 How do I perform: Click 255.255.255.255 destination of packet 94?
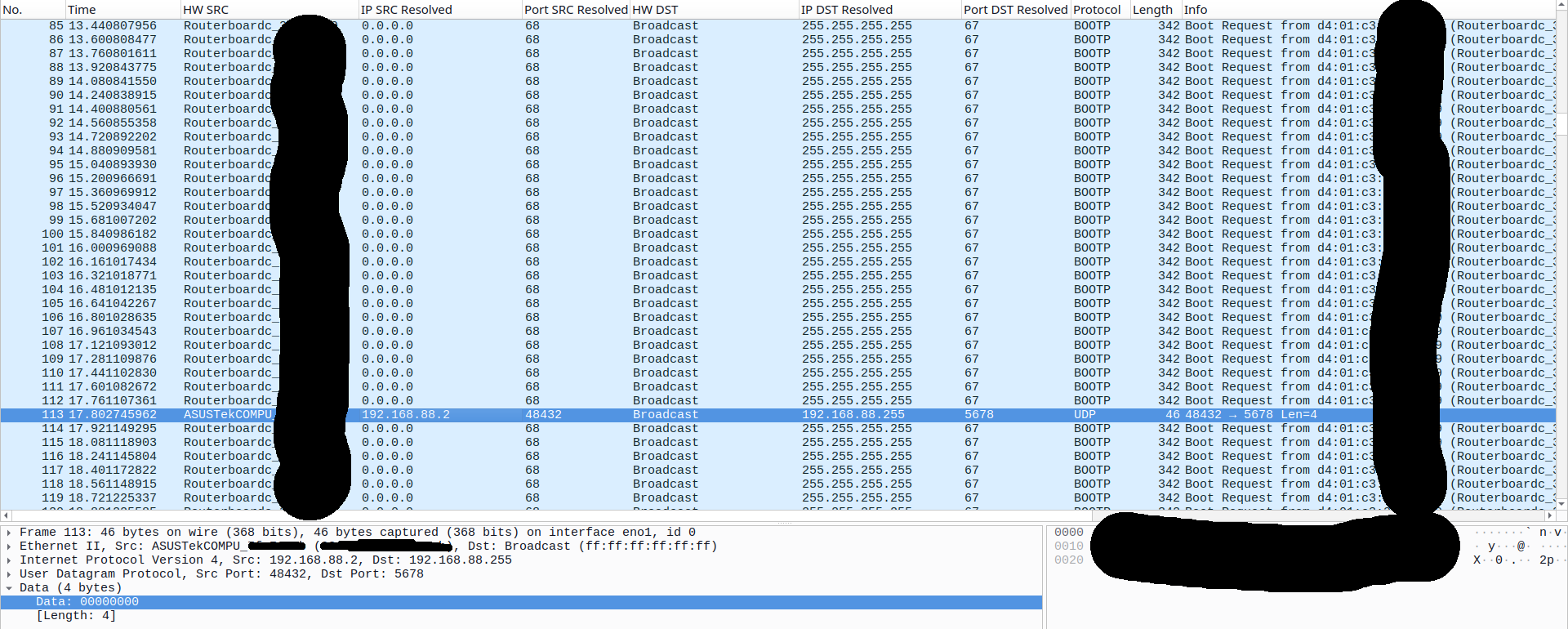[x=857, y=151]
